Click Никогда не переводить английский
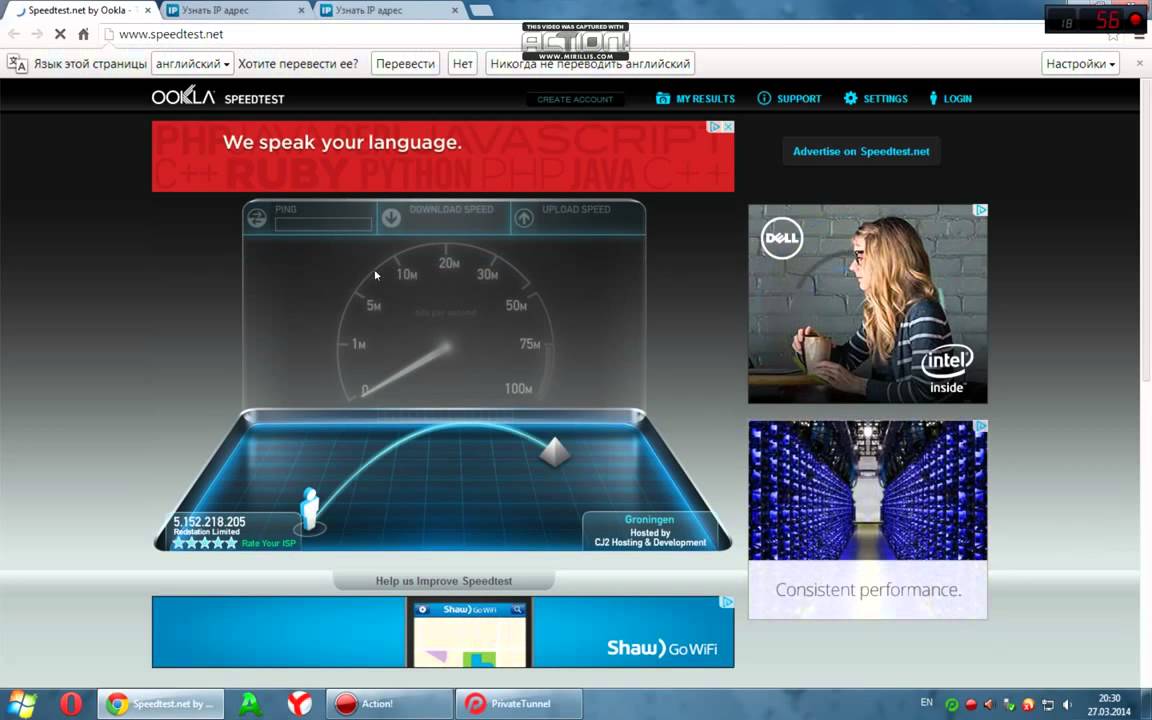This screenshot has width=1152, height=720. click(590, 64)
